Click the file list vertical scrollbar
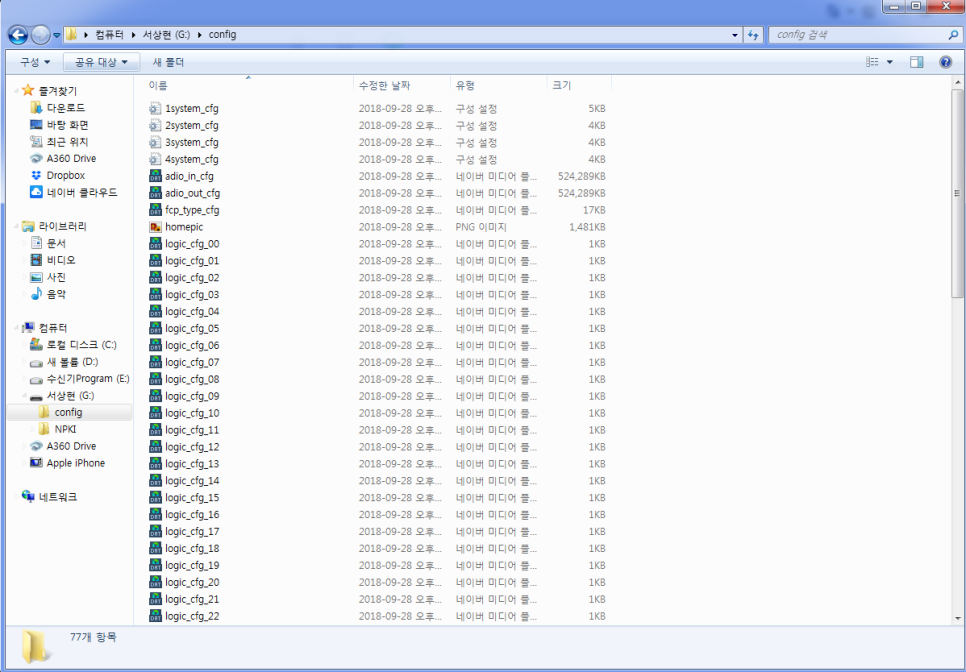The width and height of the screenshot is (966, 672). [x=957, y=193]
